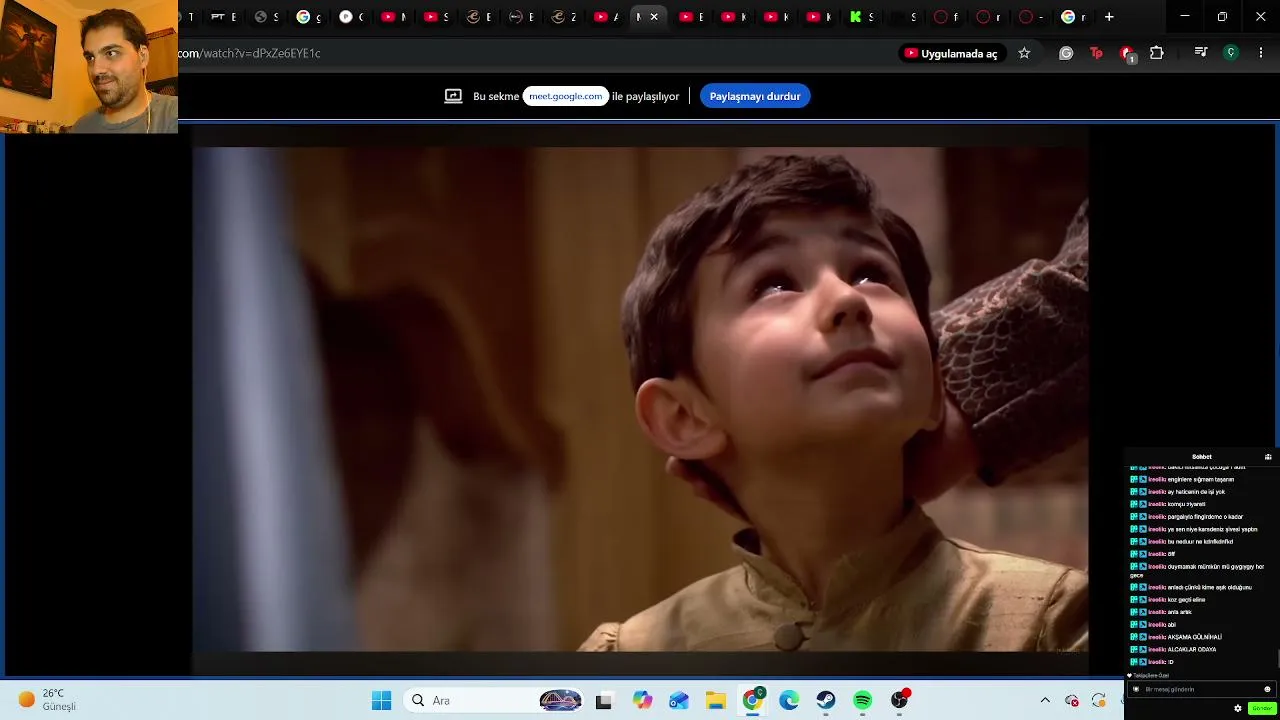The width and height of the screenshot is (1280, 720).
Task: Click 'Paylaşmayı durdur' to stop sharing
Action: 755,96
